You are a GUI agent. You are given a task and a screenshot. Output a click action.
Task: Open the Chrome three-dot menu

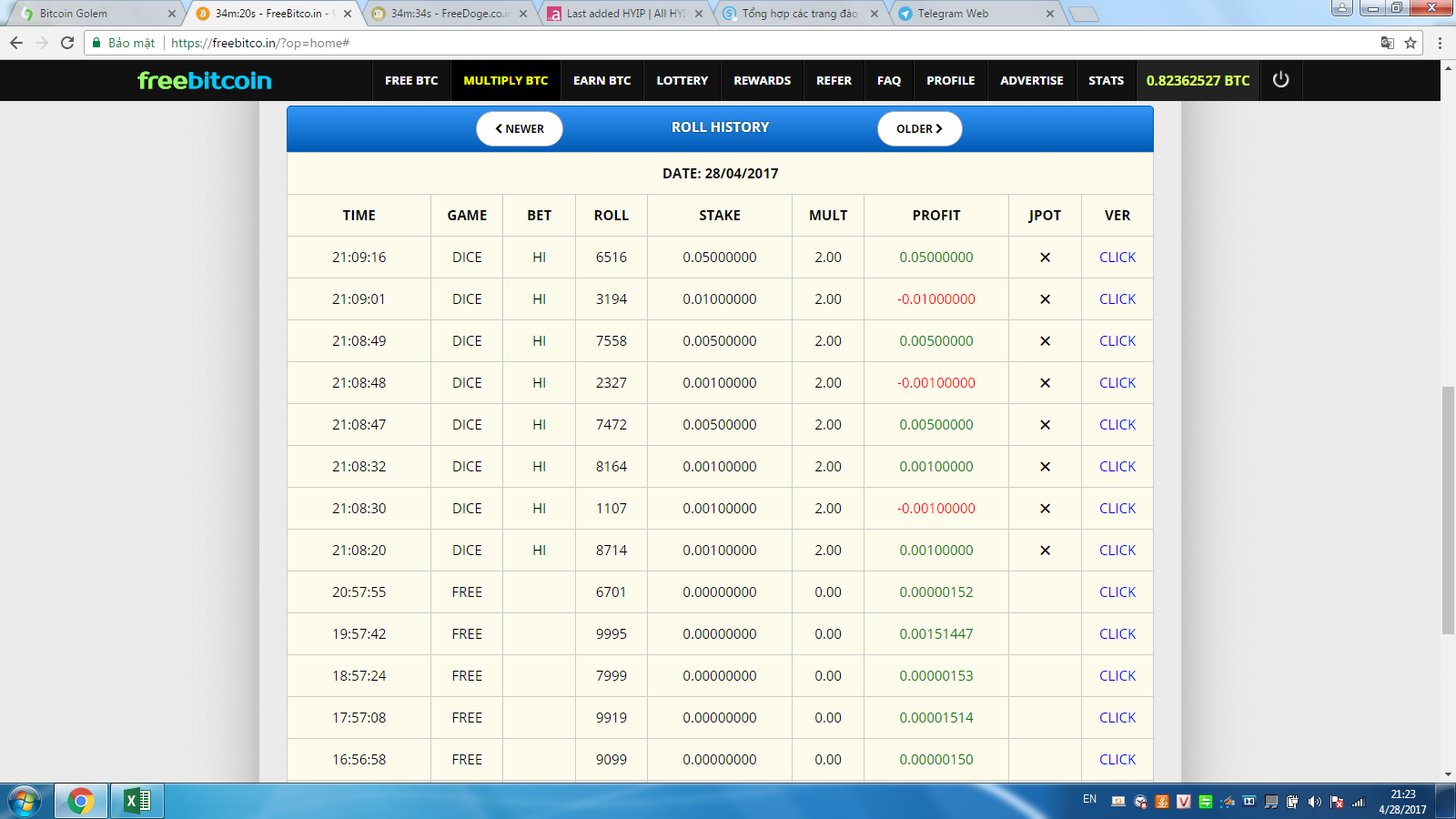click(x=1440, y=43)
